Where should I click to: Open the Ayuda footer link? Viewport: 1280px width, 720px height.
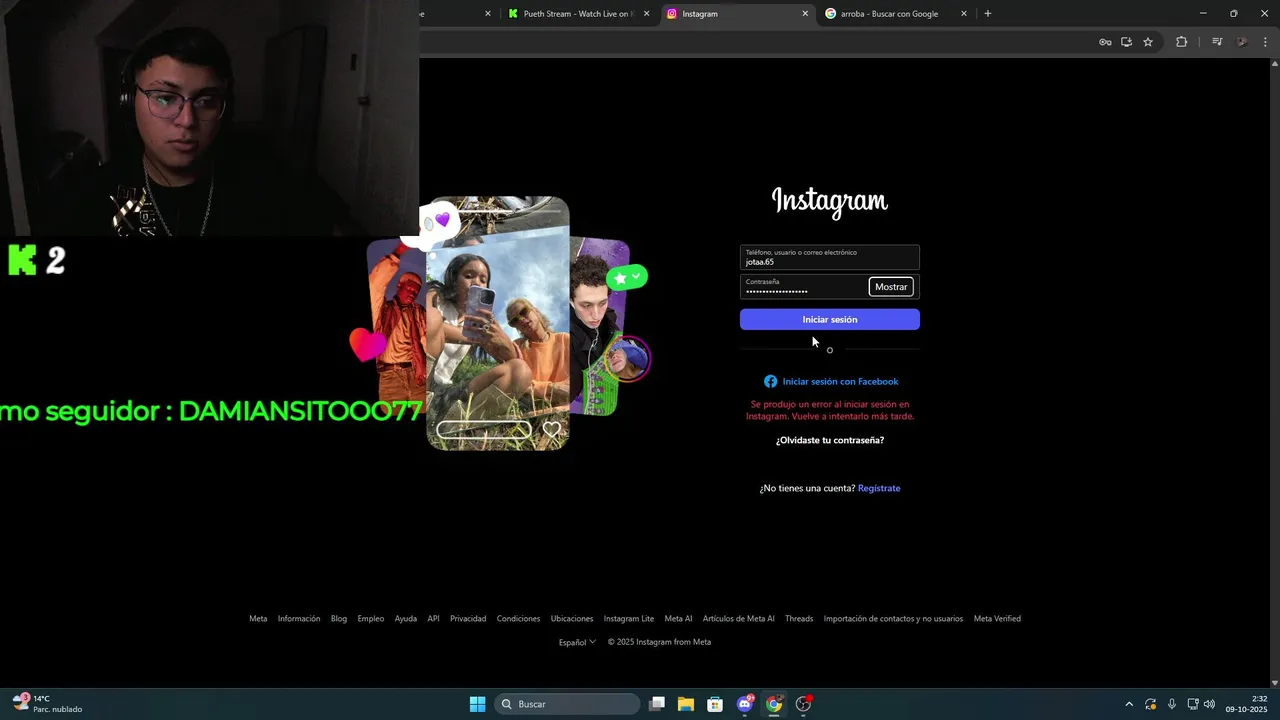tap(405, 618)
